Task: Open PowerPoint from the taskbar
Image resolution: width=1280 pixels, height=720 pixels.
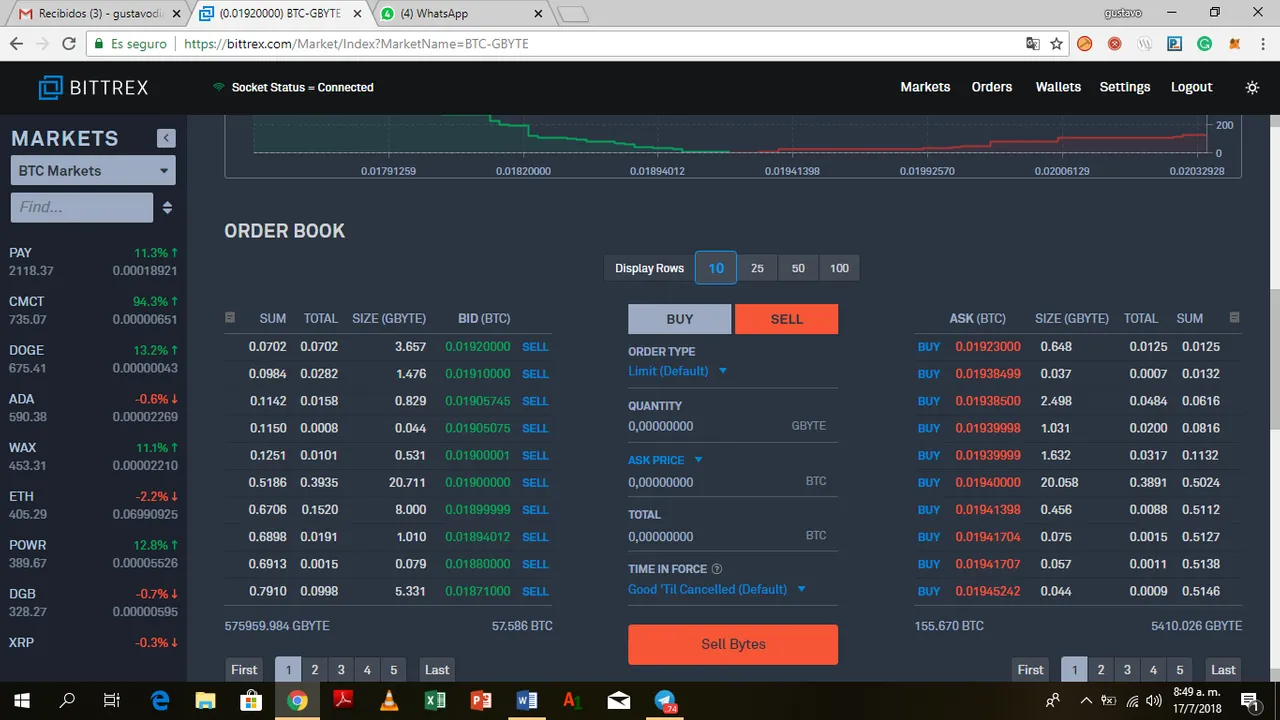Action: click(481, 700)
